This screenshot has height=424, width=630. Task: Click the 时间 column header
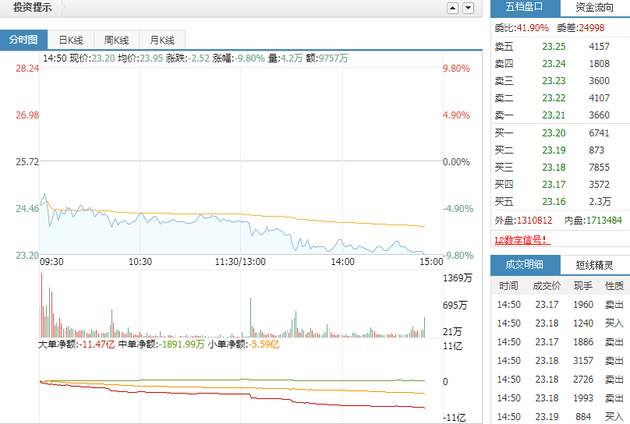click(x=509, y=286)
